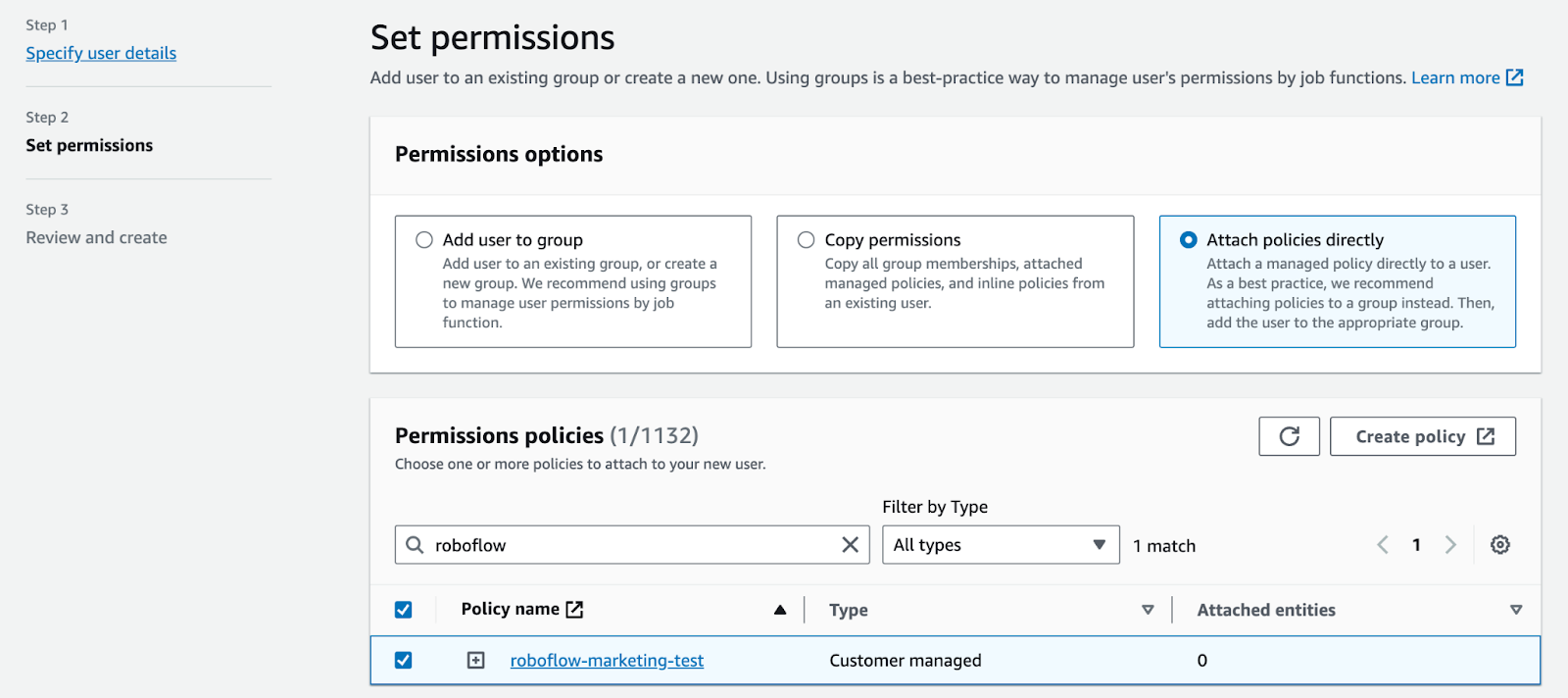Toggle the select-all policies header checkbox

click(404, 610)
